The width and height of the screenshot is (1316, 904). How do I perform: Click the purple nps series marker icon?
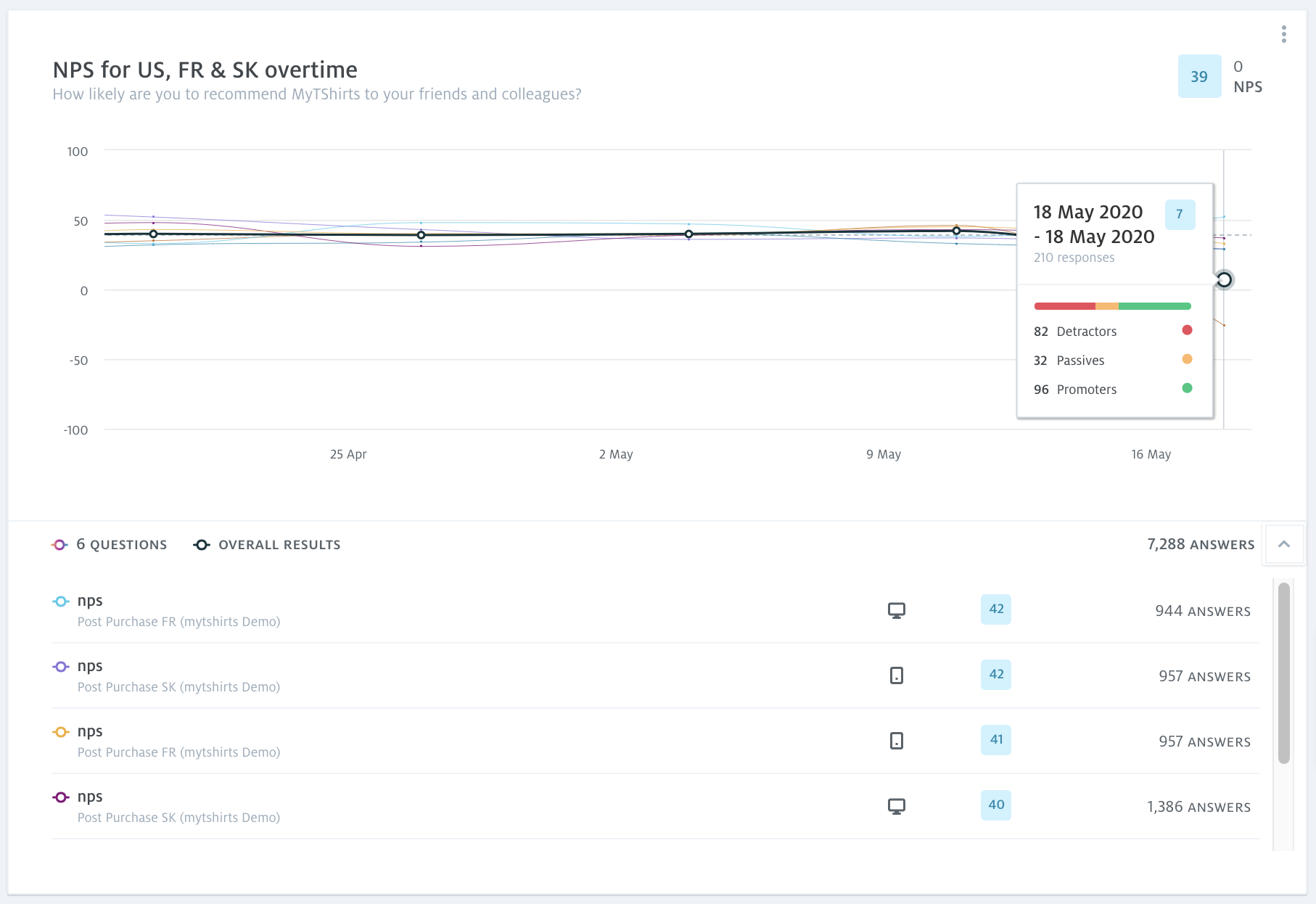(x=61, y=667)
